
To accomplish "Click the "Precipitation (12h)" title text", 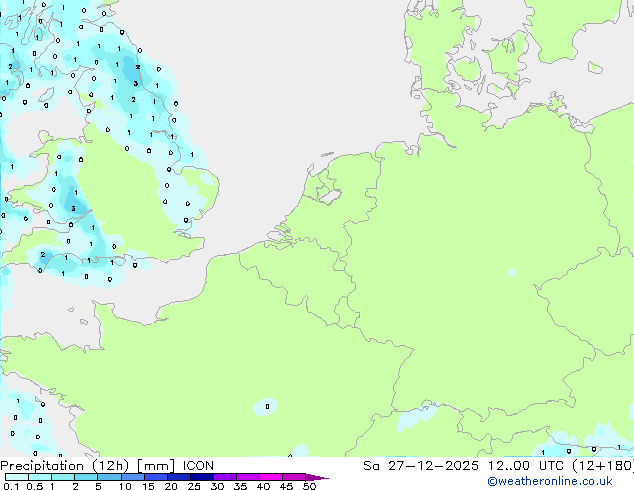I will coord(64,466).
